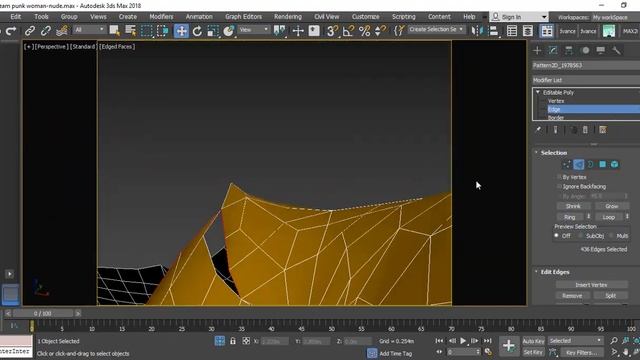Click the Configure Modifier Sets icon

603,130
